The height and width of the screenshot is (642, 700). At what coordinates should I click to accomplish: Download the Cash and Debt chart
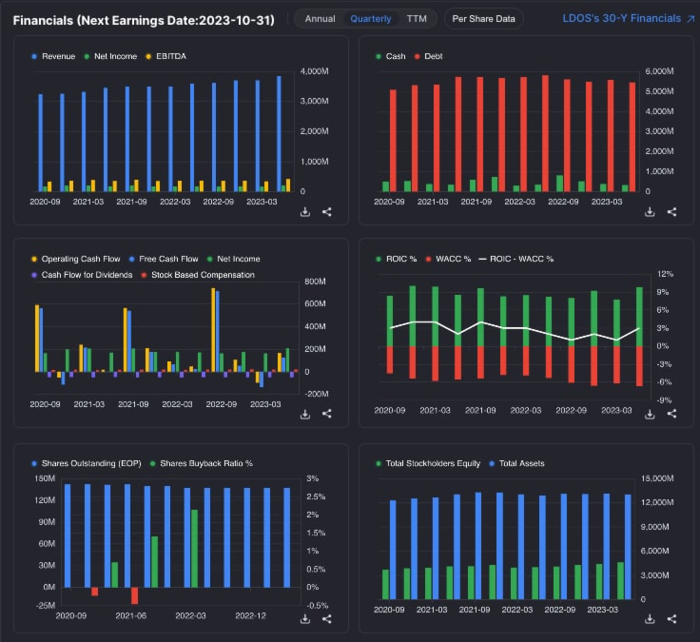[x=650, y=212]
